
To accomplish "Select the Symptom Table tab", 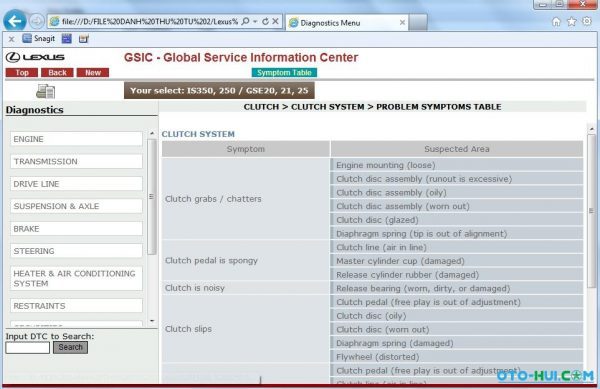I will [x=284, y=73].
